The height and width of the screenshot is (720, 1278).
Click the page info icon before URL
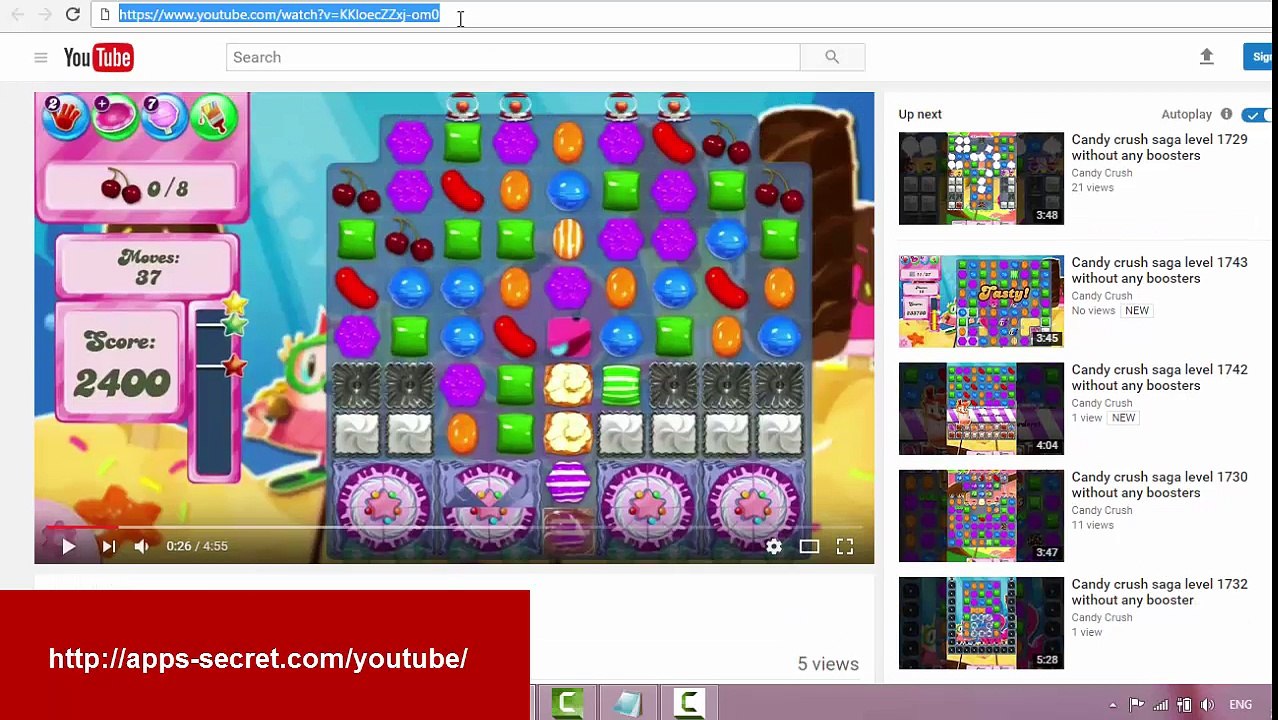[x=104, y=14]
